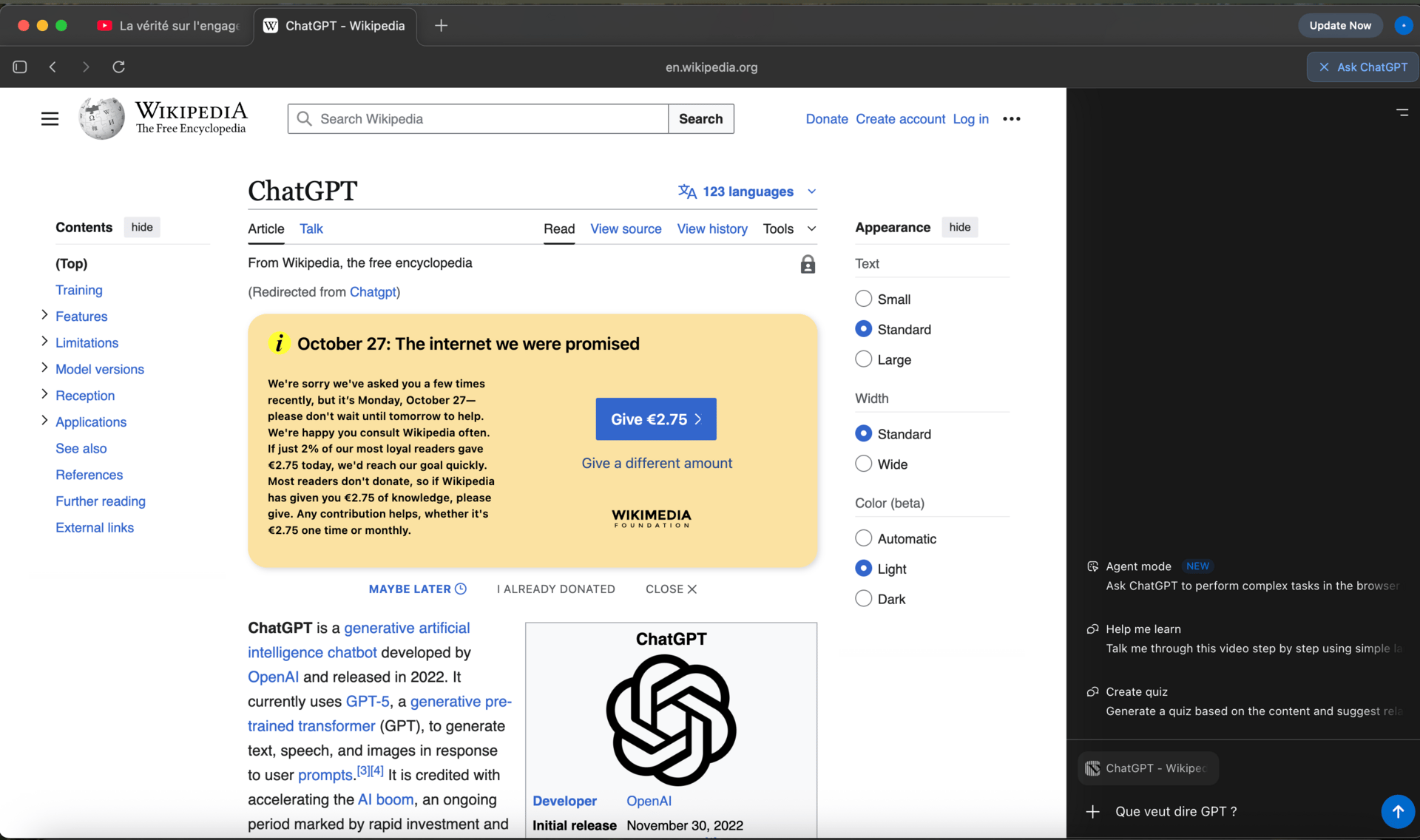Screen dimensions: 1420x840
Task: Open the chat panel menu icon
Action: (x=1402, y=113)
